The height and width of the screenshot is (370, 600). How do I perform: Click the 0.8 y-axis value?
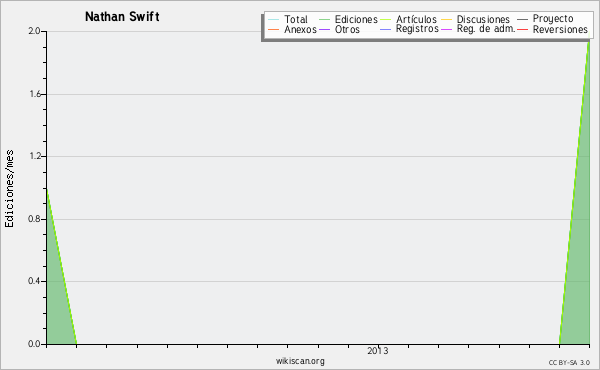[x=34, y=219]
